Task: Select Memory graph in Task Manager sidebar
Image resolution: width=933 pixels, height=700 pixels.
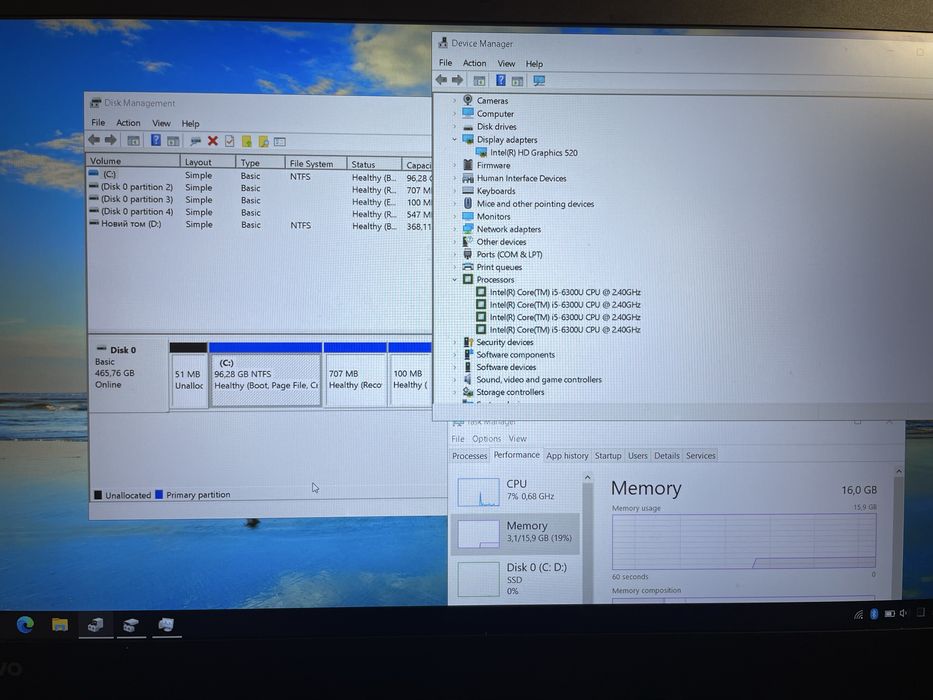Action: (515, 534)
